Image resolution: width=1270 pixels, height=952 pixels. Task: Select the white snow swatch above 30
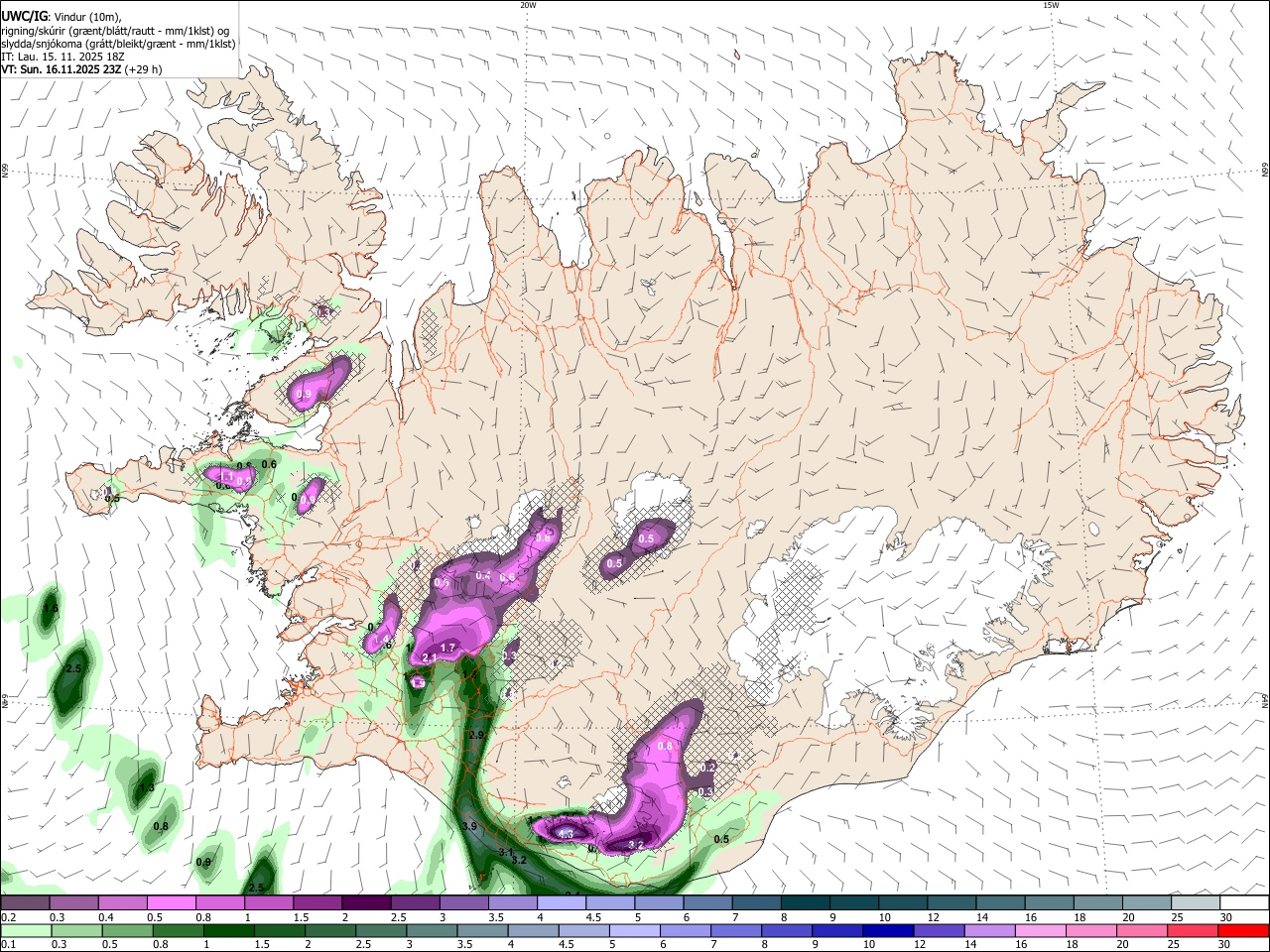tap(1244, 902)
